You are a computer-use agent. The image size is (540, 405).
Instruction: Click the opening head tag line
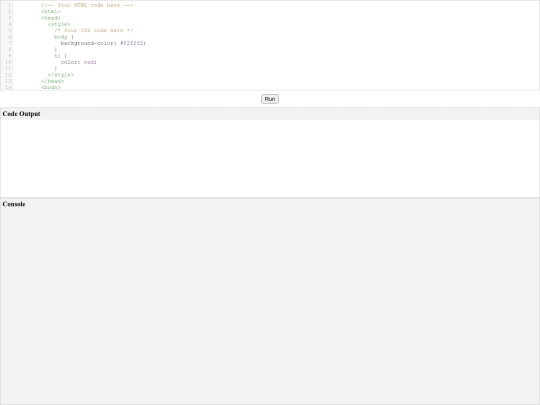click(x=51, y=18)
